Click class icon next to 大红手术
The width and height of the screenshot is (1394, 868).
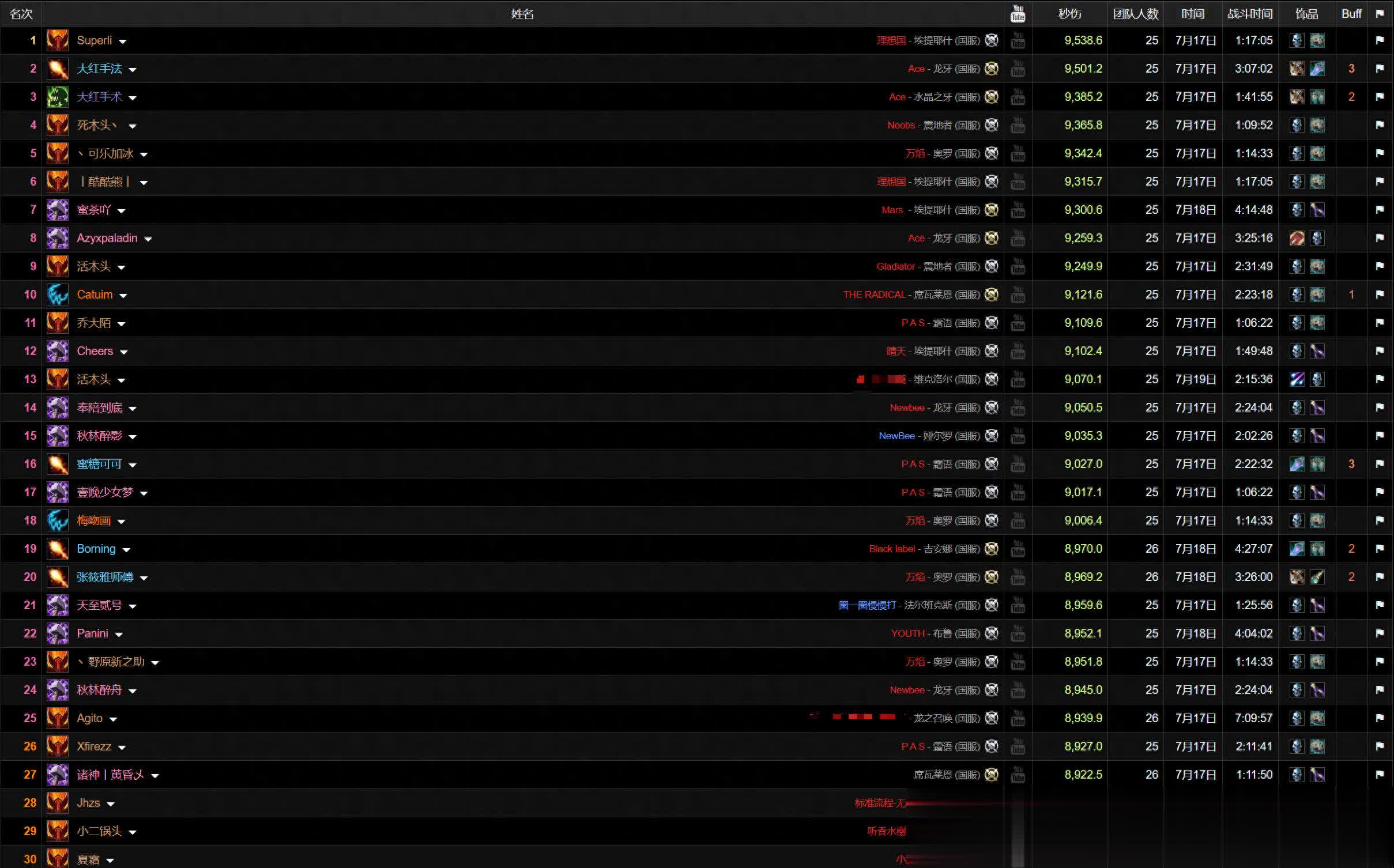(58, 97)
